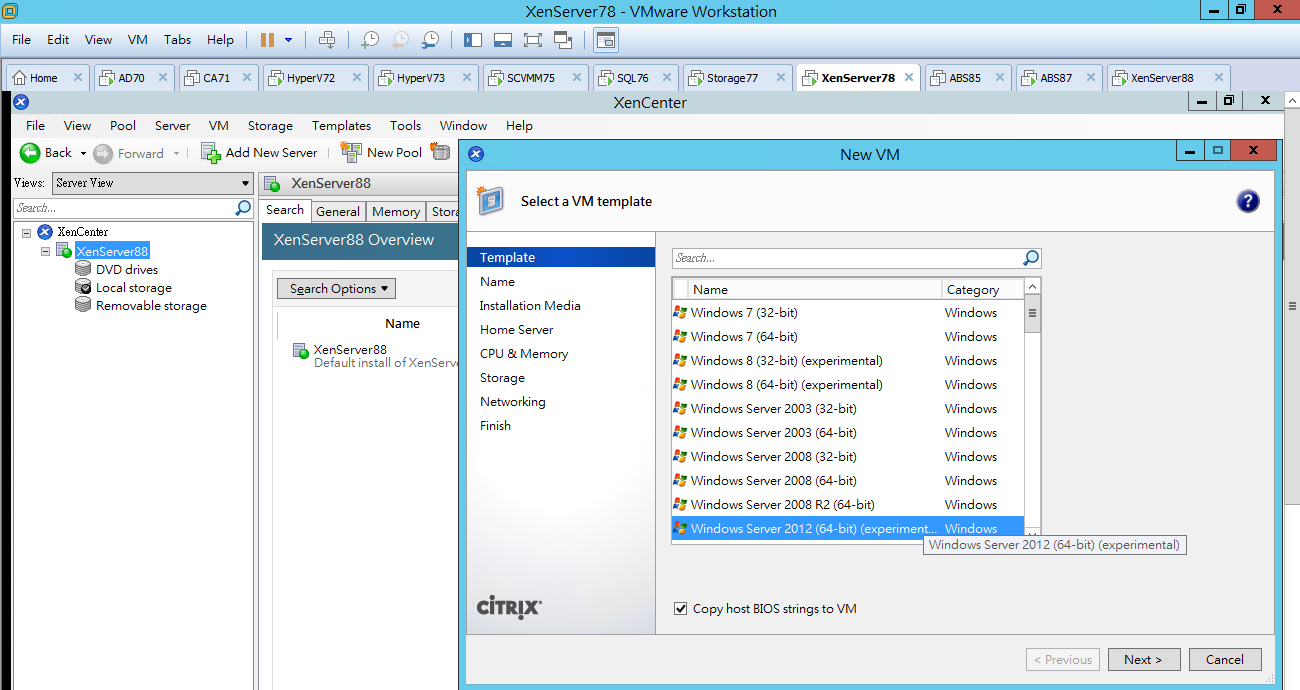Screen dimensions: 1300x690
Task: Click the help question mark icon in New VM
Action: 1248,202
